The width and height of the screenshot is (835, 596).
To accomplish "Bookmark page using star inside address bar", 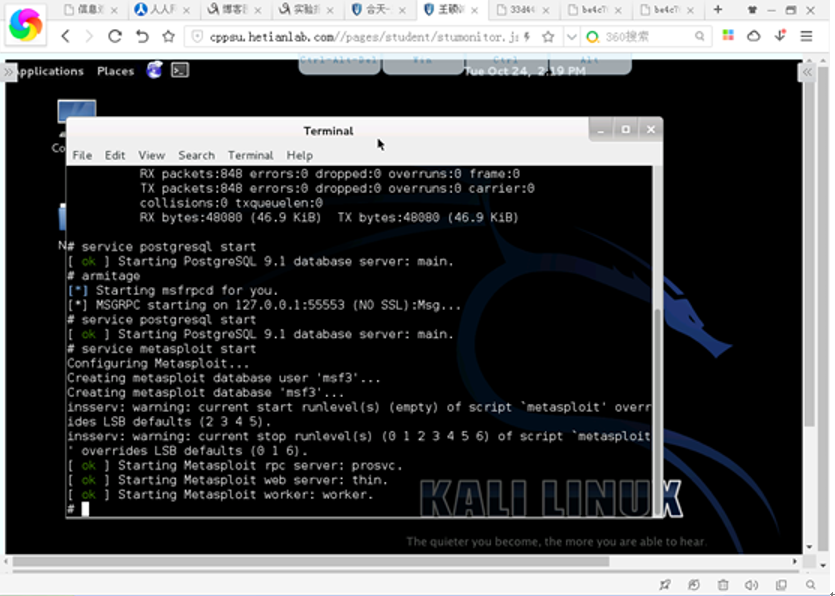I will click(x=548, y=36).
